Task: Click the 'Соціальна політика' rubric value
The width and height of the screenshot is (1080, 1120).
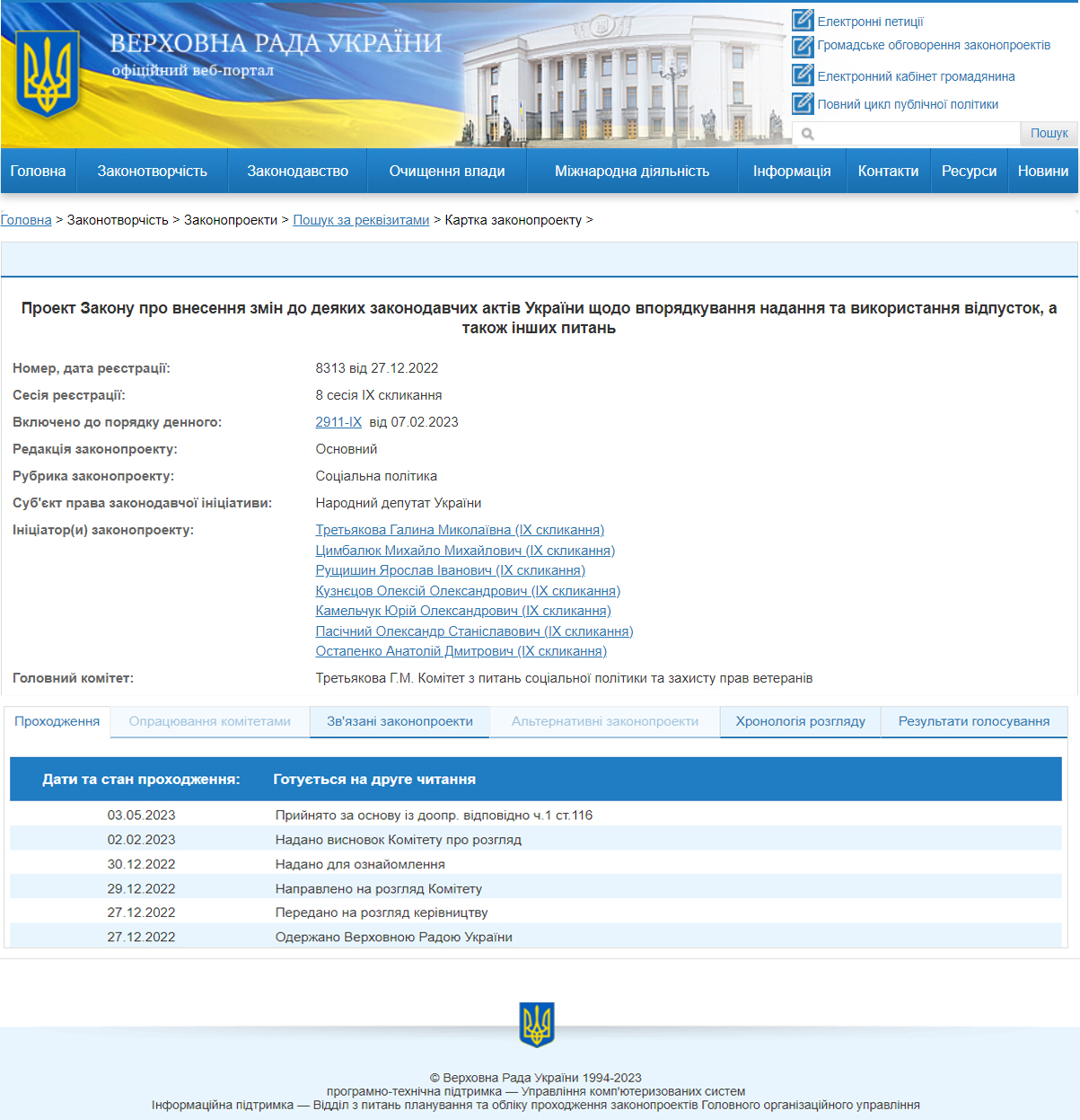Action: tap(376, 476)
